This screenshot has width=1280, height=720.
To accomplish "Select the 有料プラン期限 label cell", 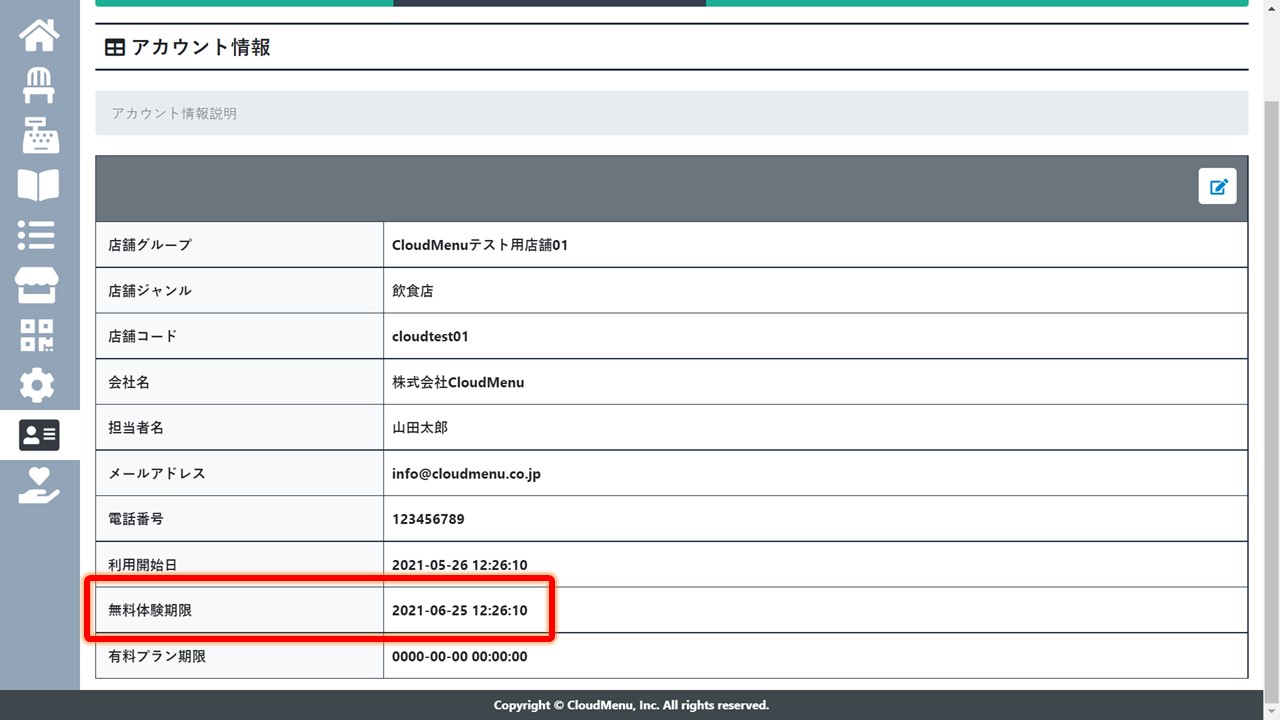I will pyautogui.click(x=240, y=656).
